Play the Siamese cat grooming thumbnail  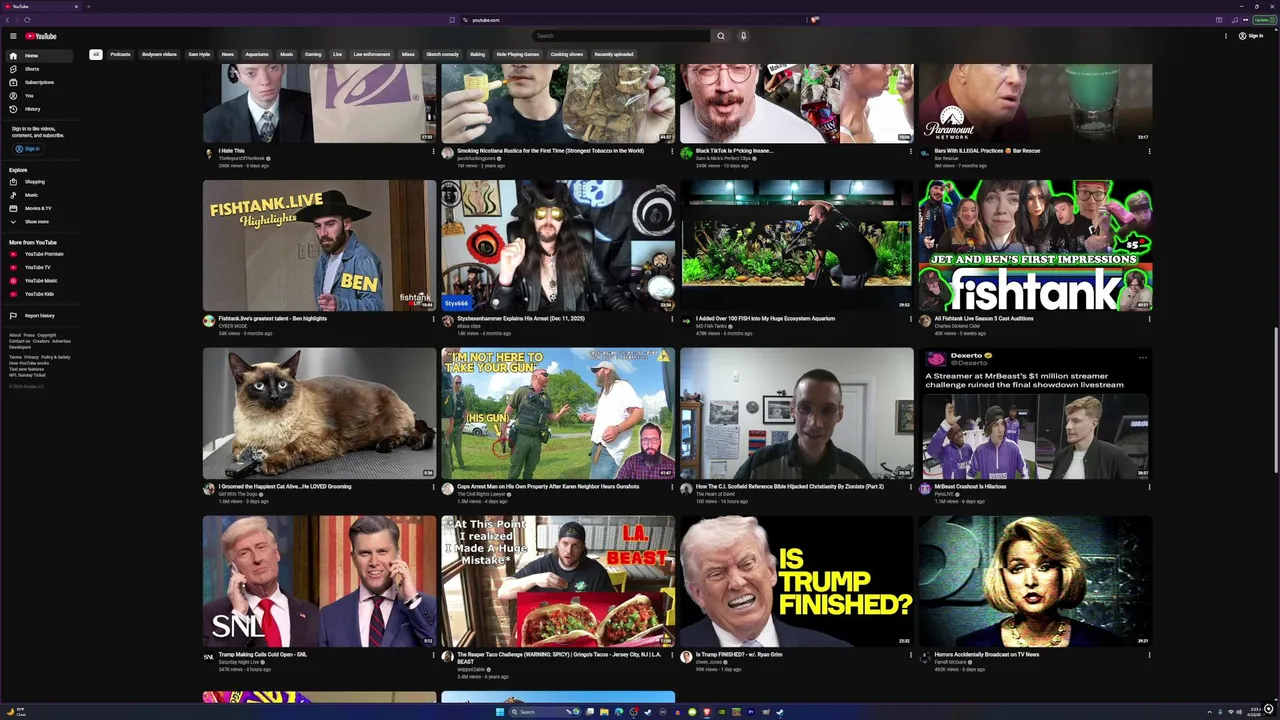[x=319, y=414]
